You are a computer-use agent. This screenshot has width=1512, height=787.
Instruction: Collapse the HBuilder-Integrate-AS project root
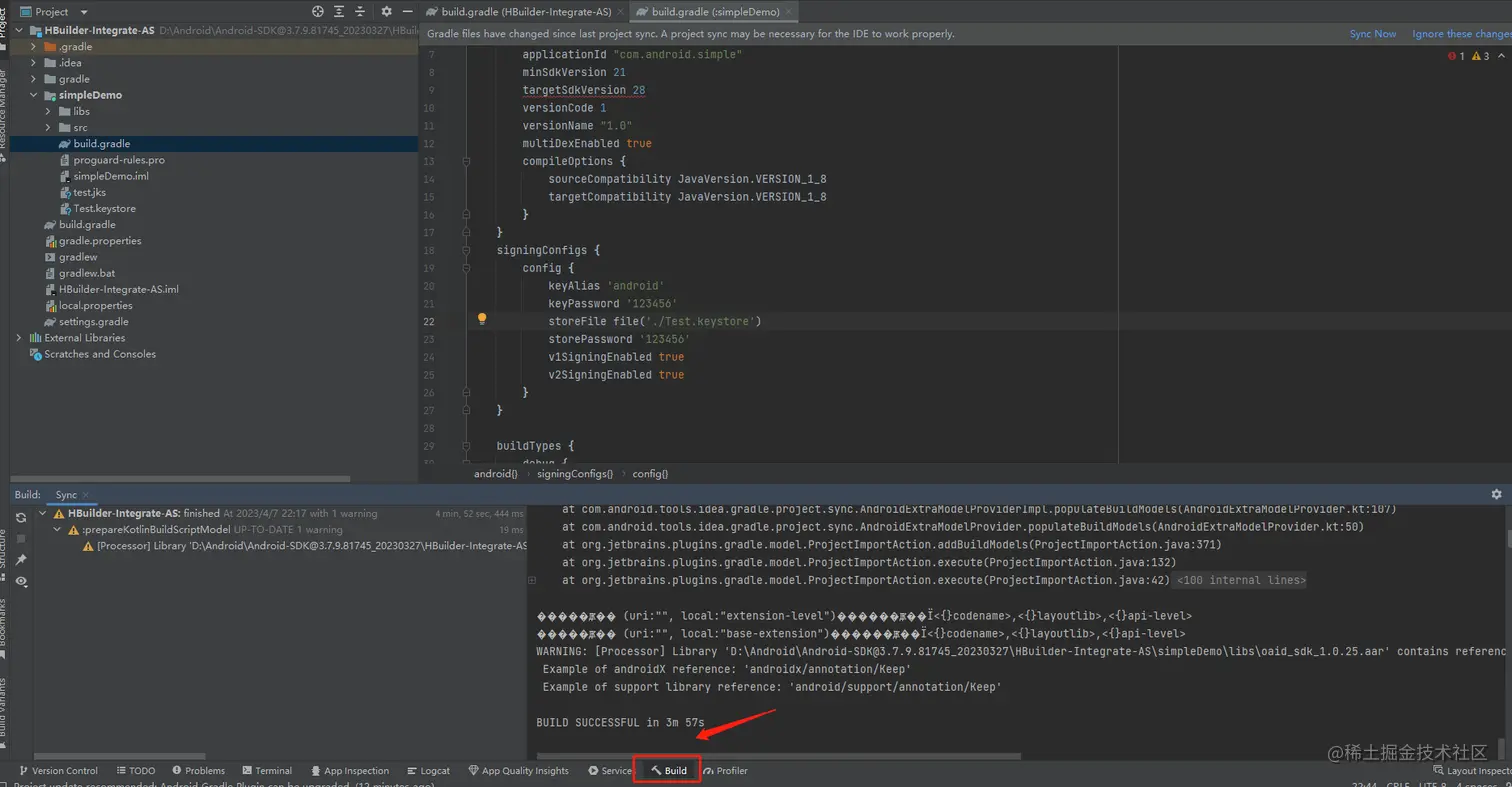pos(20,31)
